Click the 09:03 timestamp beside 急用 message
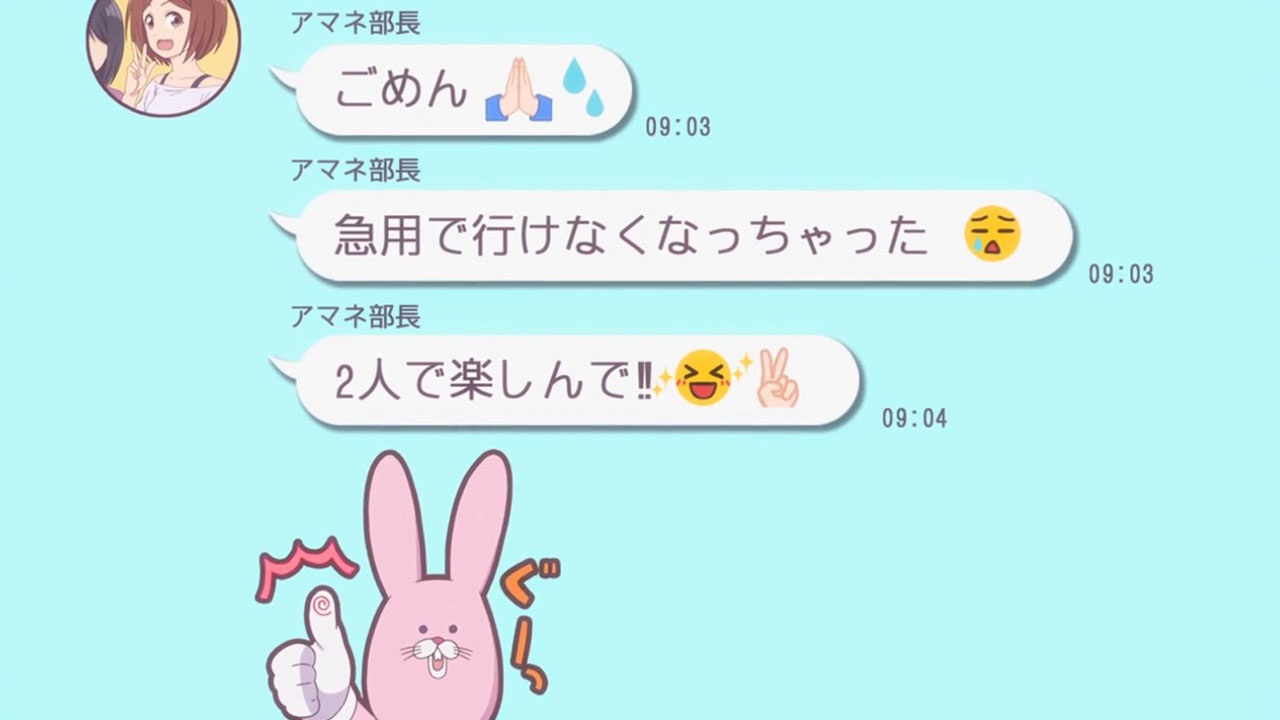 coord(1121,273)
